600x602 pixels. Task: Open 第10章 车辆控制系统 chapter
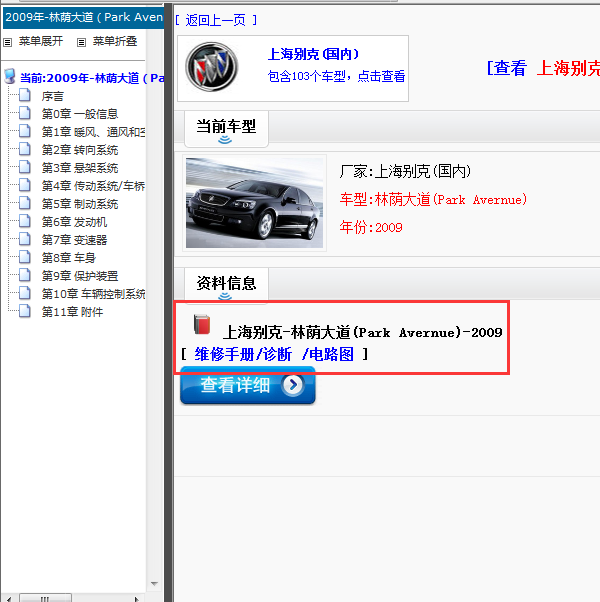pyautogui.click(x=93, y=294)
